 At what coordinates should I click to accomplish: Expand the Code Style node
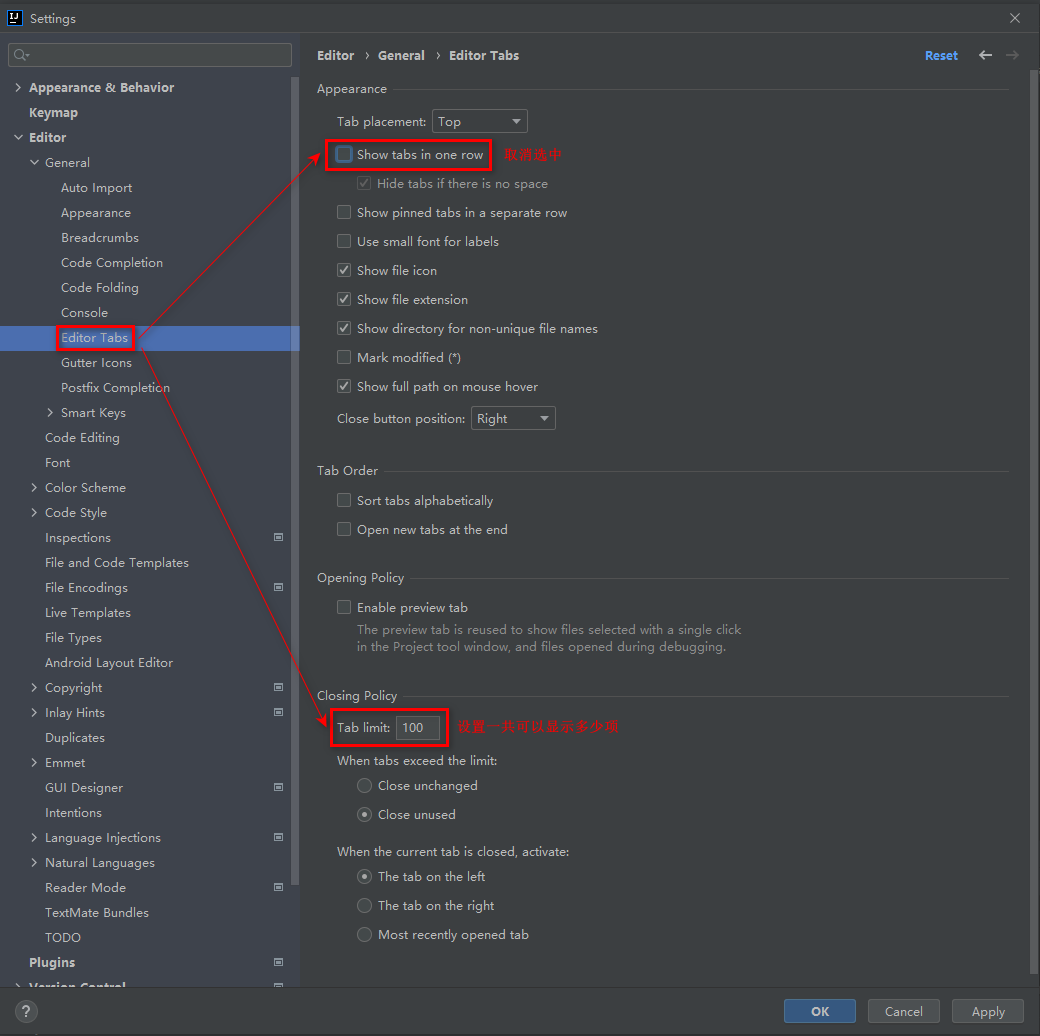coord(34,513)
